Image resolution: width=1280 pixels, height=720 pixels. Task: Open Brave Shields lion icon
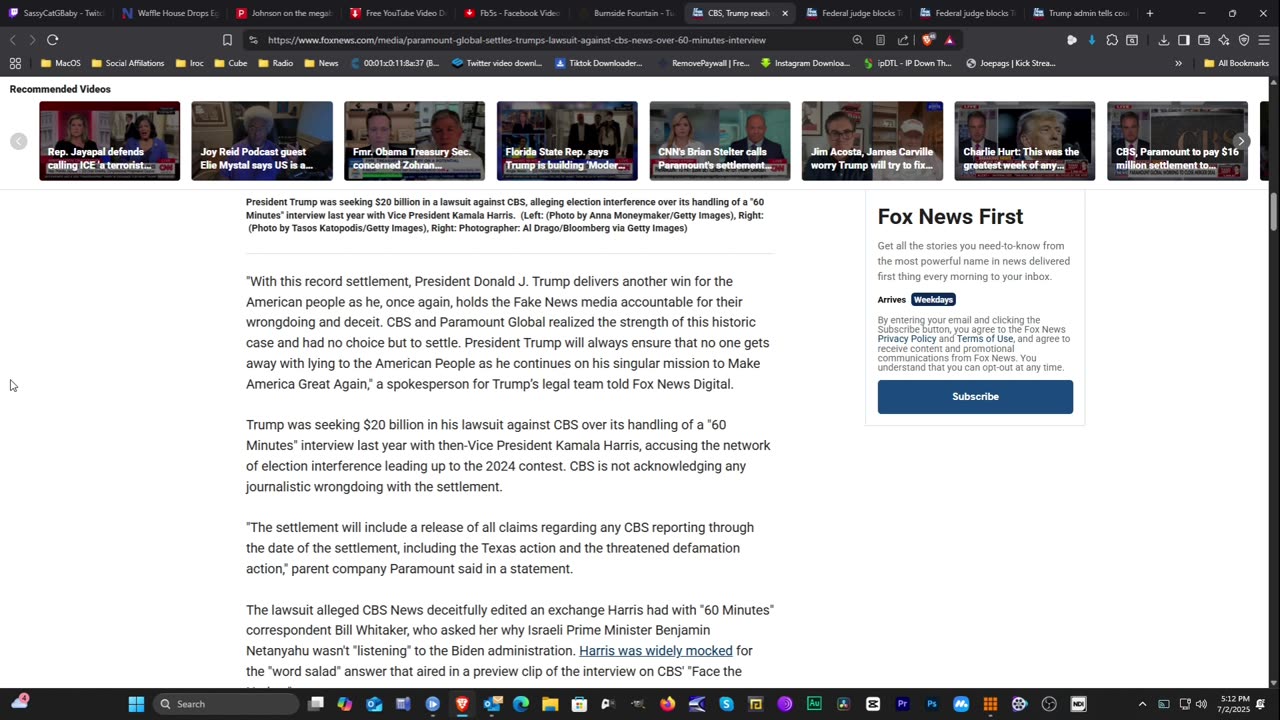coord(928,40)
